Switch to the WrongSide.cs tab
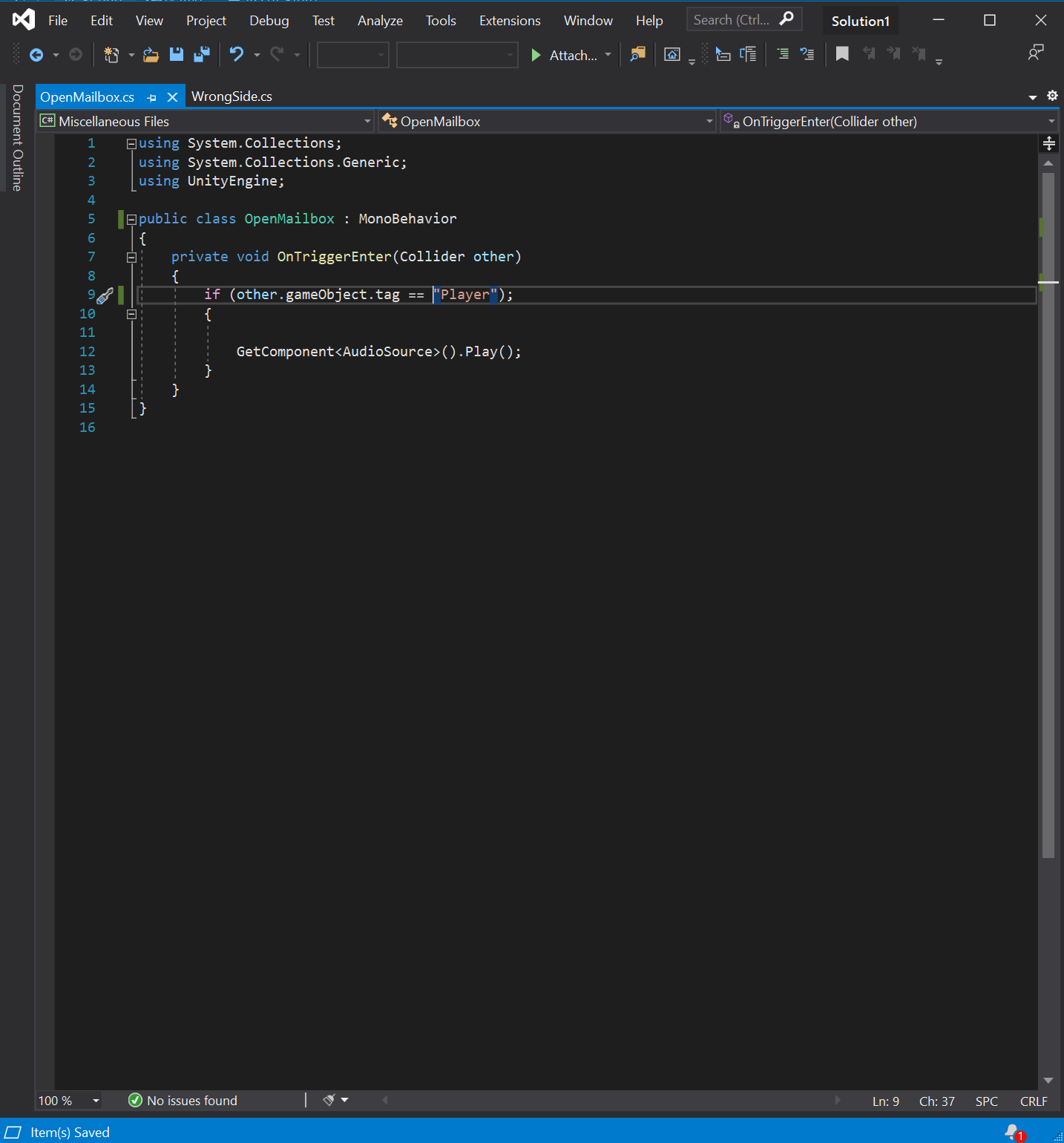 (x=231, y=96)
